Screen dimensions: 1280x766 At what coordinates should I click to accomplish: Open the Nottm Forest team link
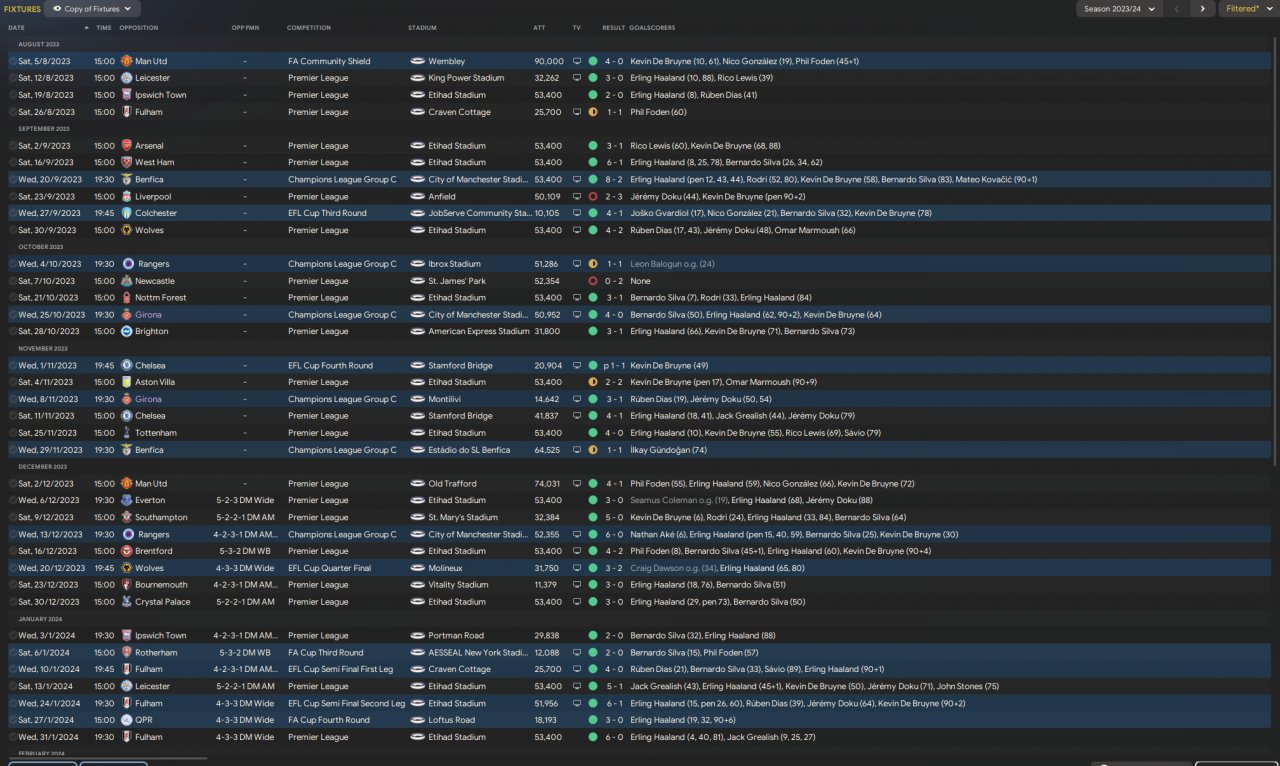(160, 298)
